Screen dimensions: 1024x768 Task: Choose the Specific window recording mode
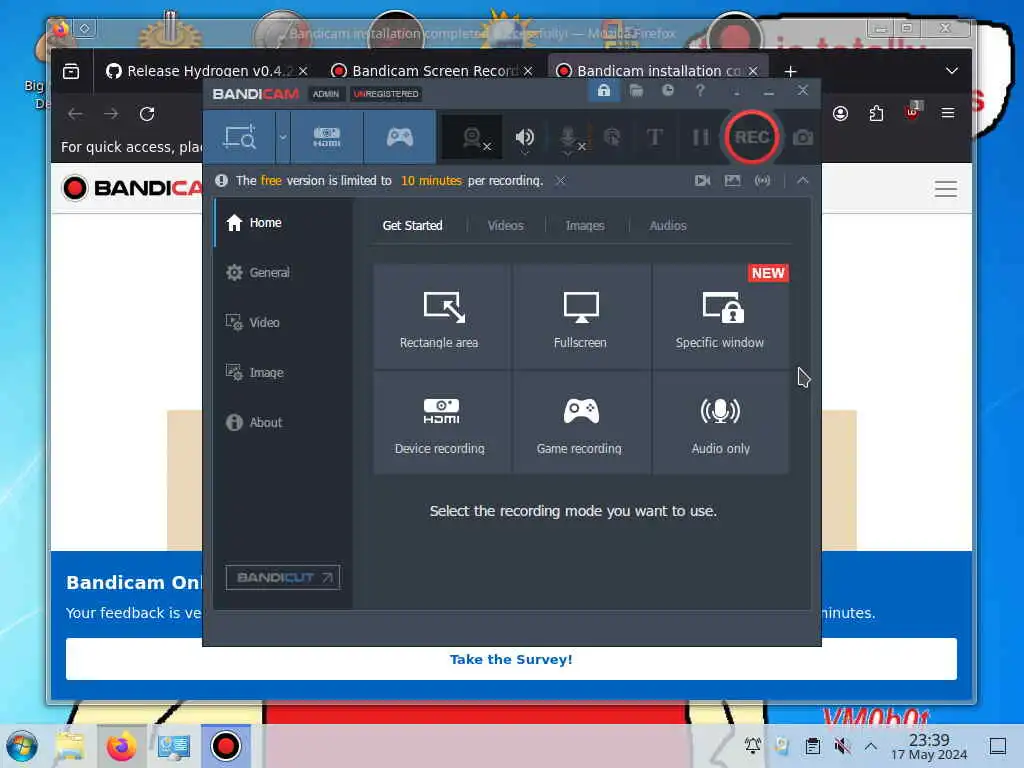pos(720,317)
